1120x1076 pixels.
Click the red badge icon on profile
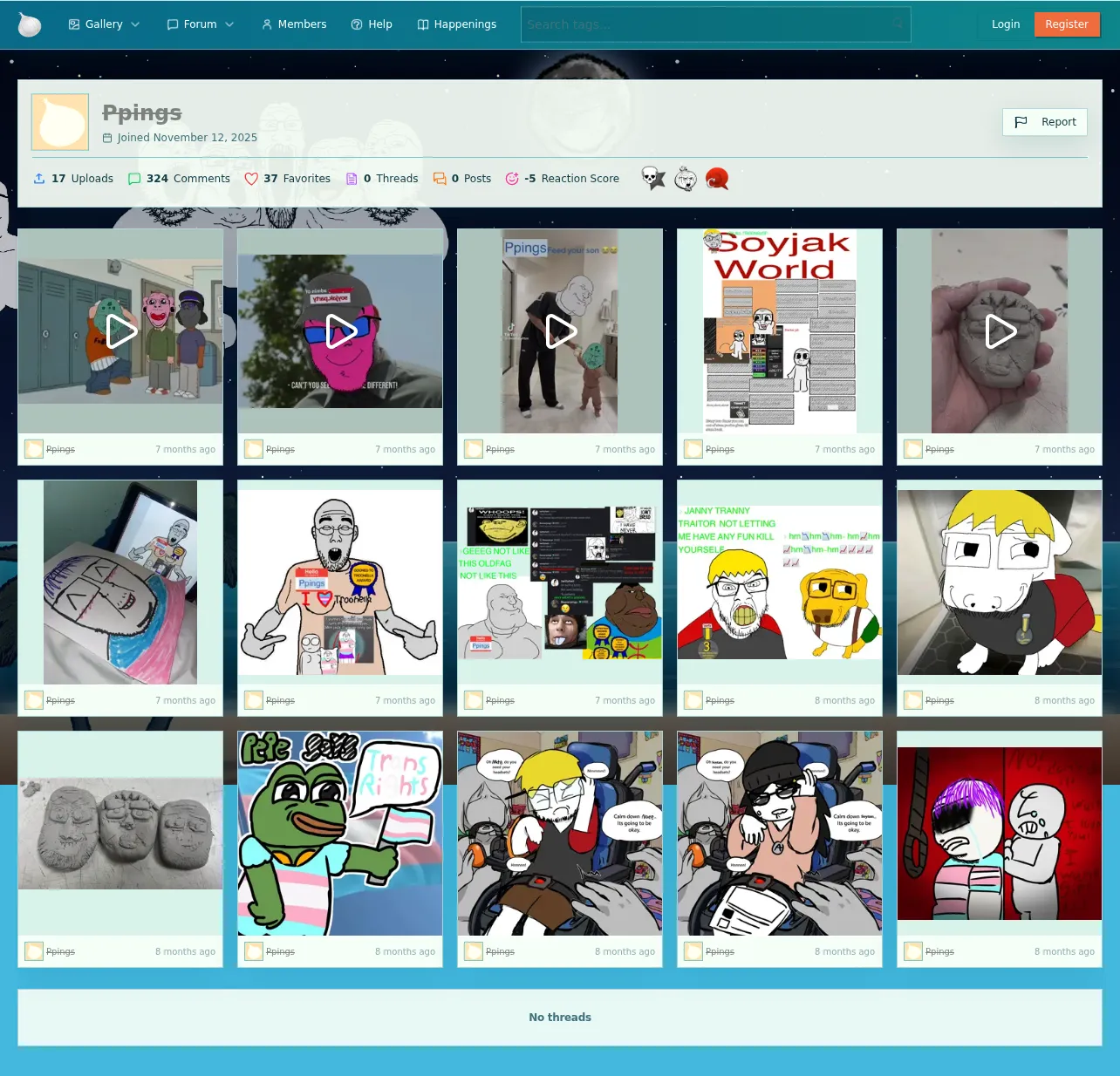717,178
